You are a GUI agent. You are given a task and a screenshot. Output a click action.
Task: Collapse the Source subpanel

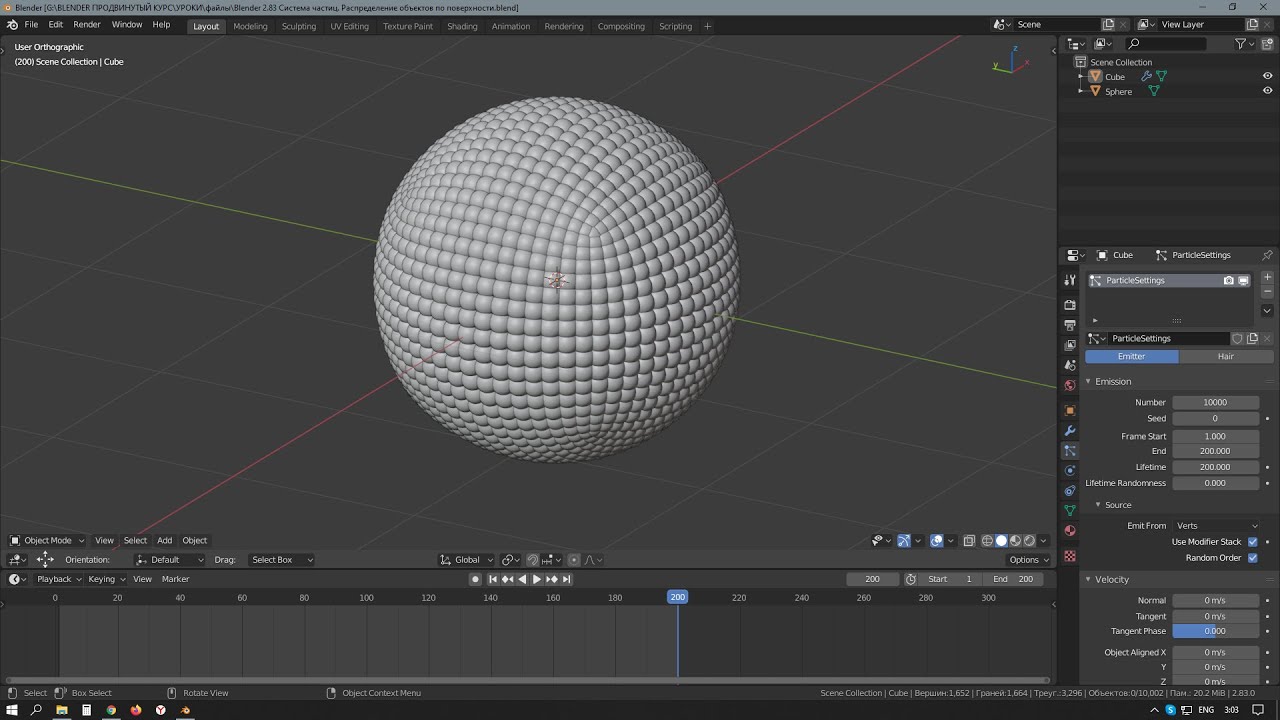tap(1118, 505)
